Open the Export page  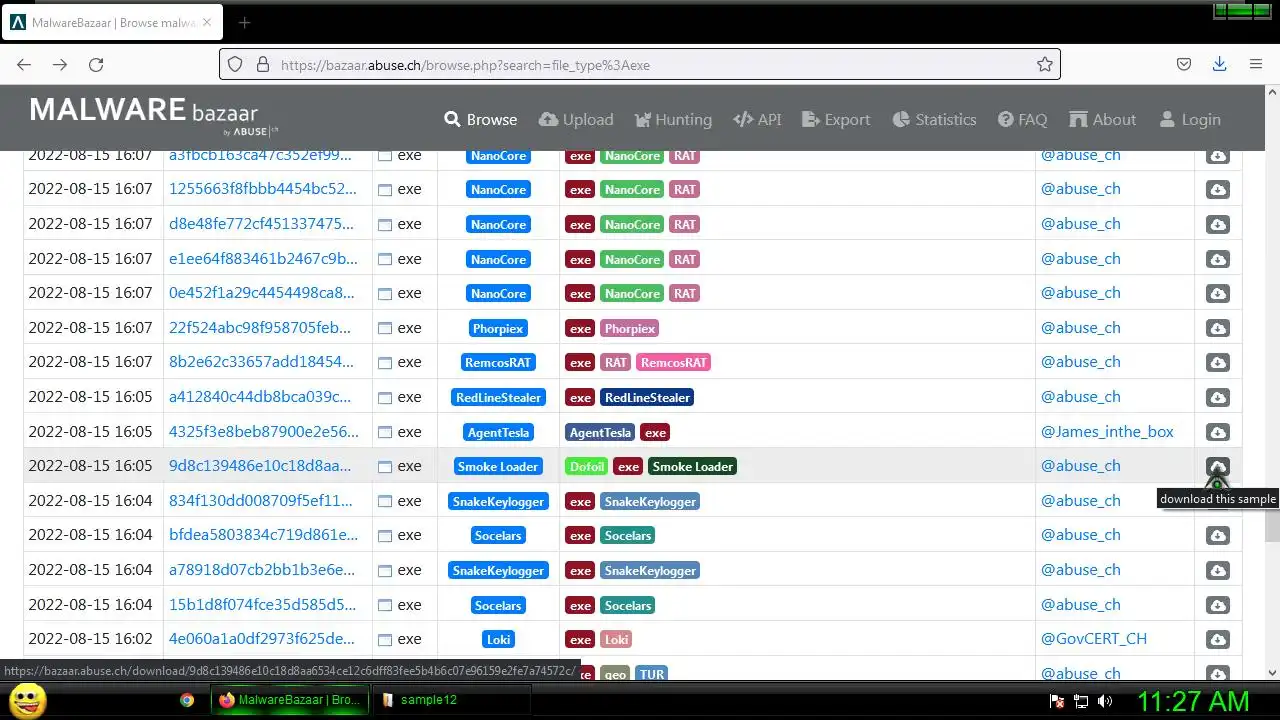tap(836, 119)
